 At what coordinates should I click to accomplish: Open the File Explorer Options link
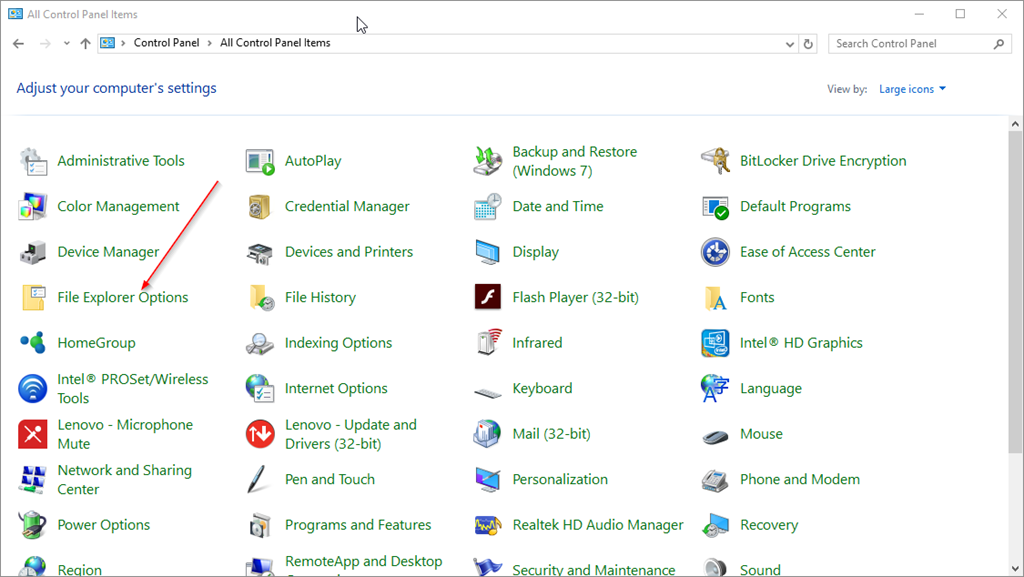click(123, 298)
